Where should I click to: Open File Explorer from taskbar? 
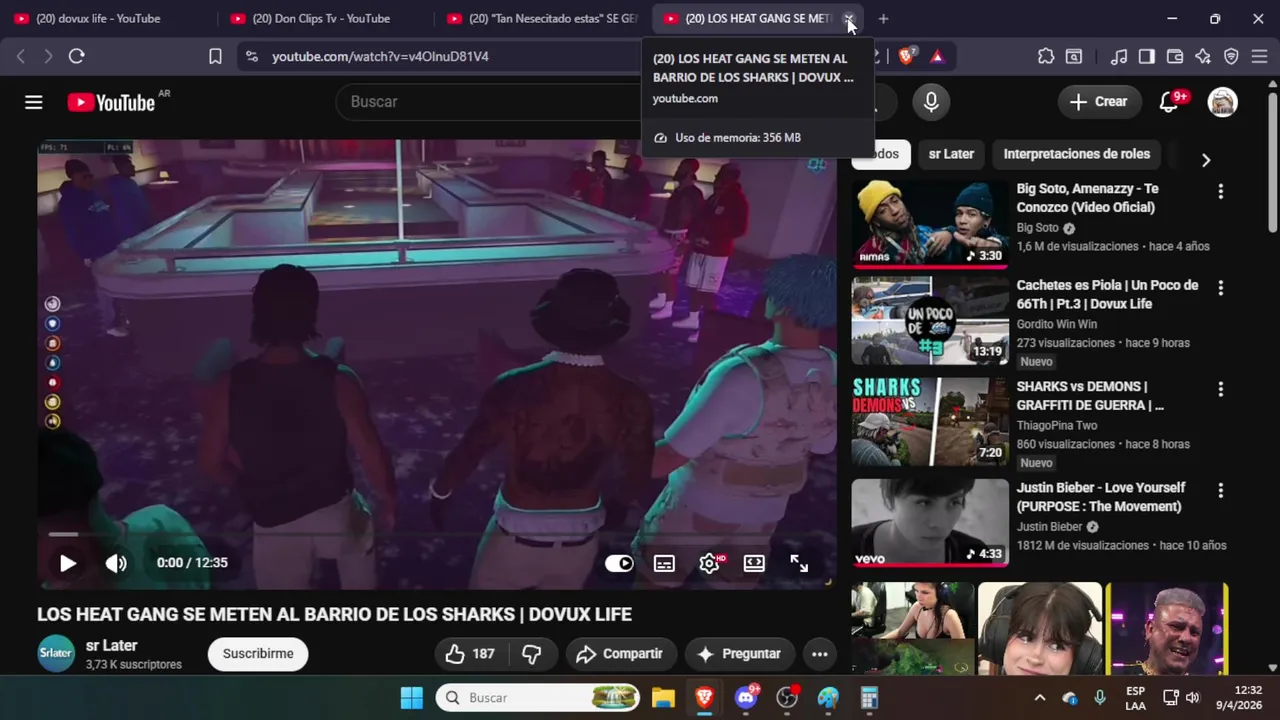point(663,698)
